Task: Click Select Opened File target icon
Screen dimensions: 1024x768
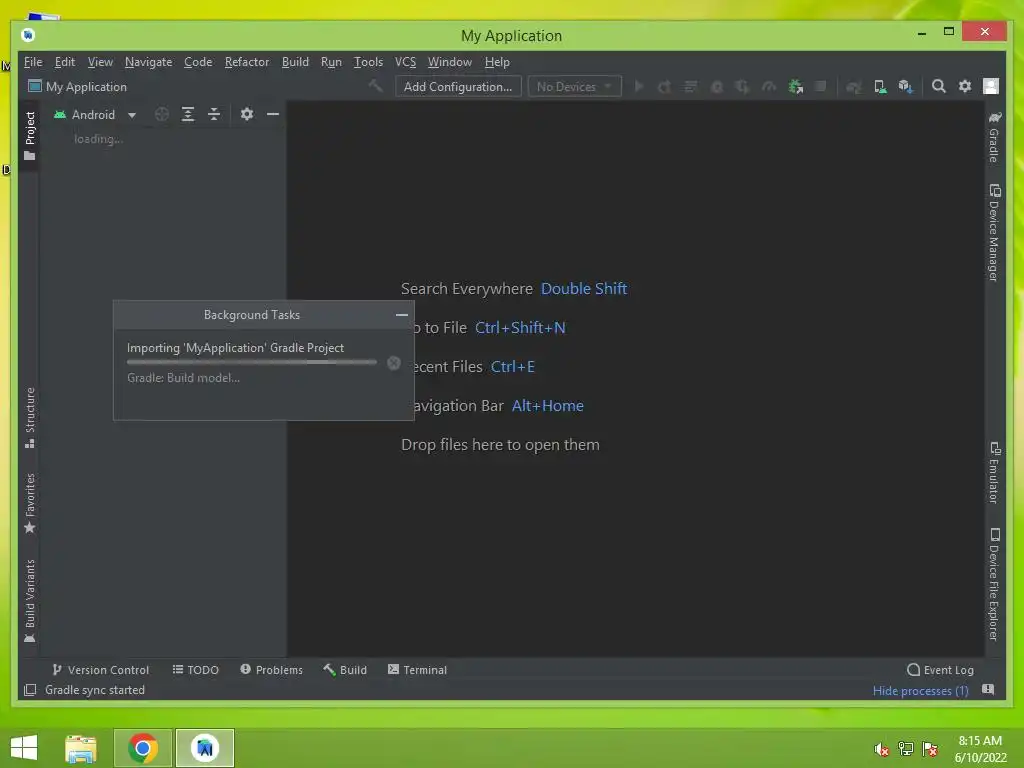Action: [161, 114]
